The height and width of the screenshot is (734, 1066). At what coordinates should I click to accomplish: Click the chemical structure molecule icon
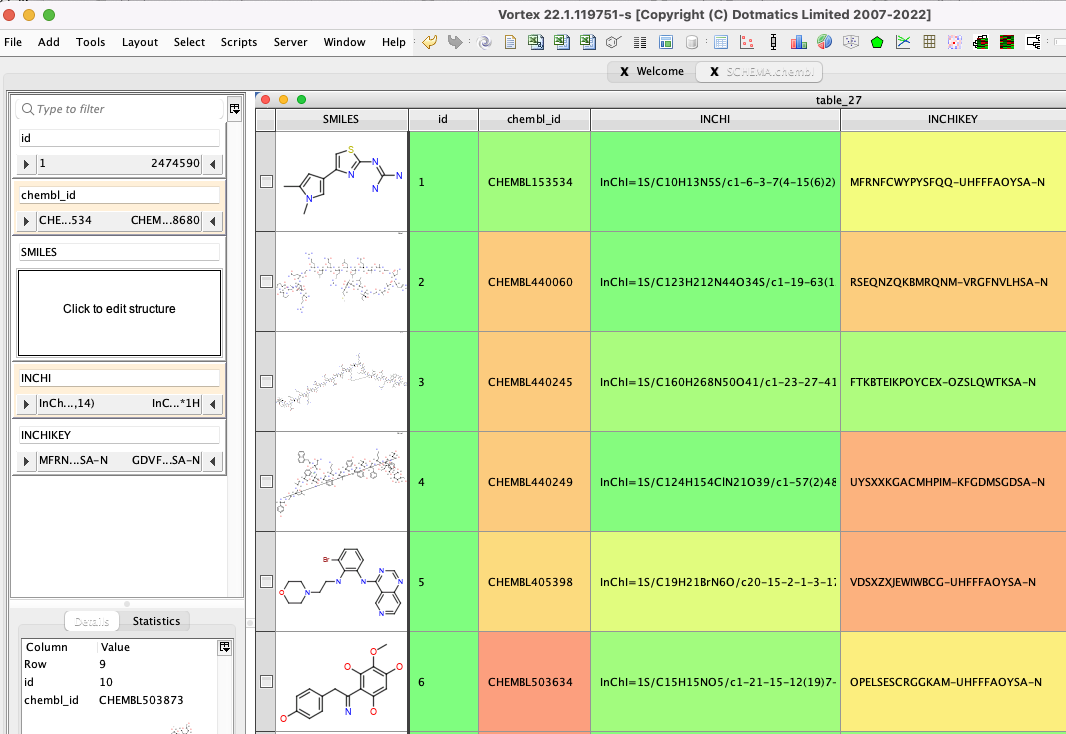pyautogui.click(x=613, y=42)
